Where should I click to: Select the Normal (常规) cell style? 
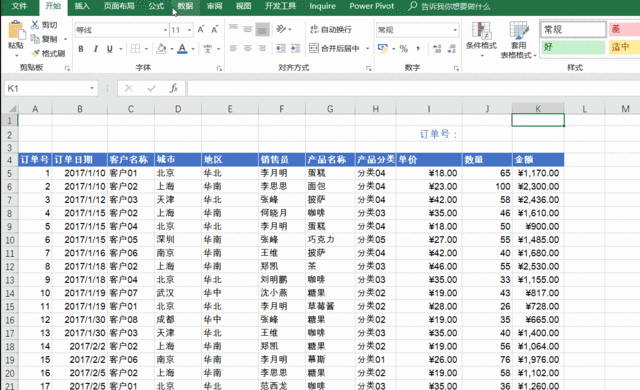(573, 29)
